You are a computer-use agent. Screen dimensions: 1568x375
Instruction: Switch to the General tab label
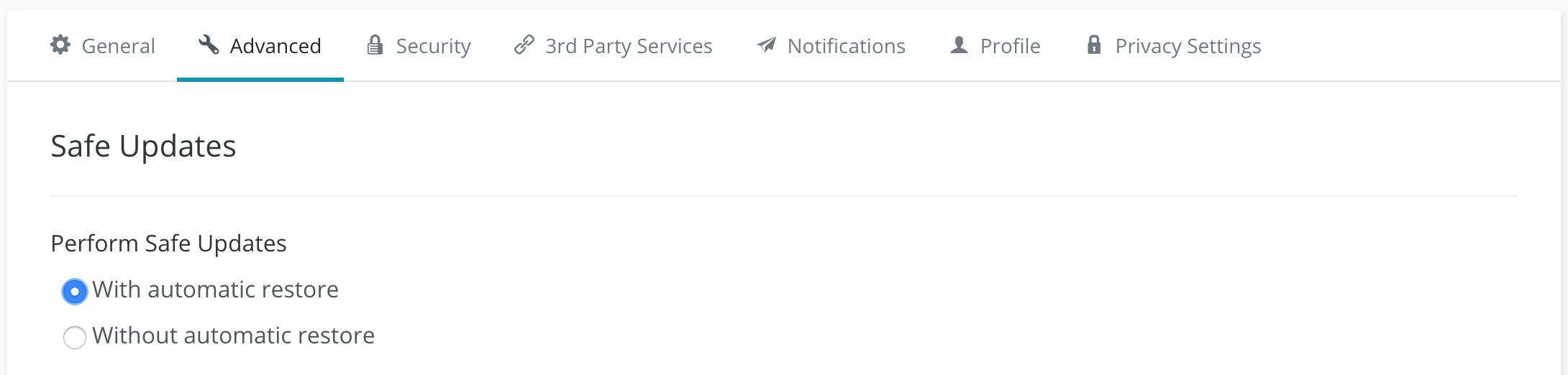click(x=118, y=46)
